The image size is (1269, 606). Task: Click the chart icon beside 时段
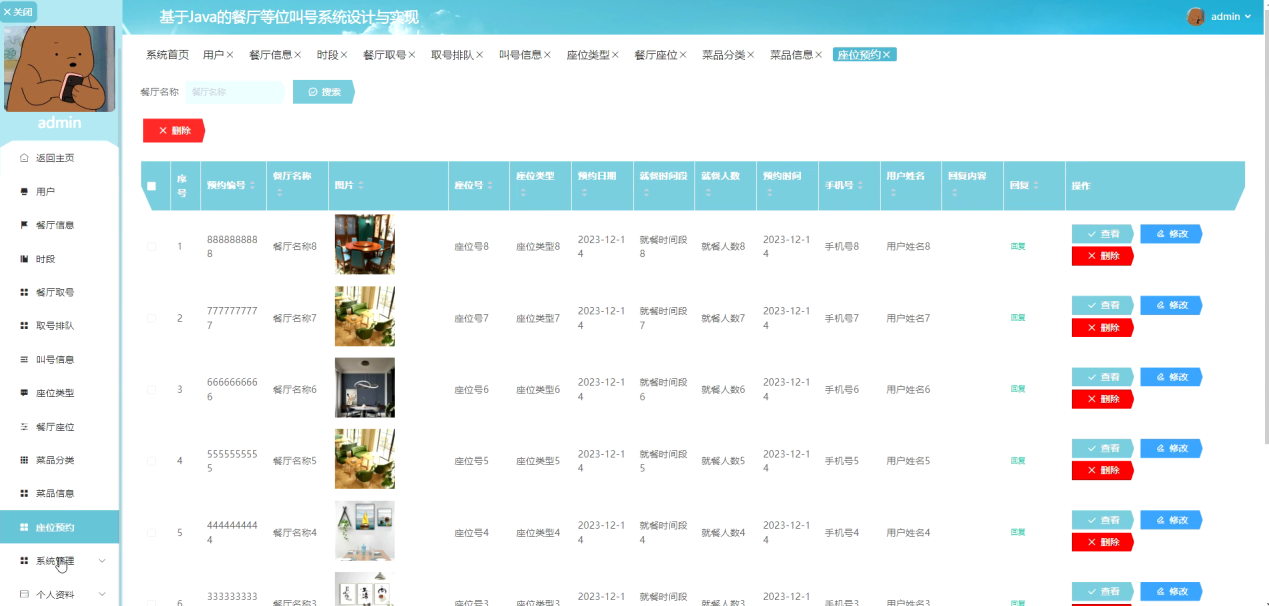tap(24, 259)
